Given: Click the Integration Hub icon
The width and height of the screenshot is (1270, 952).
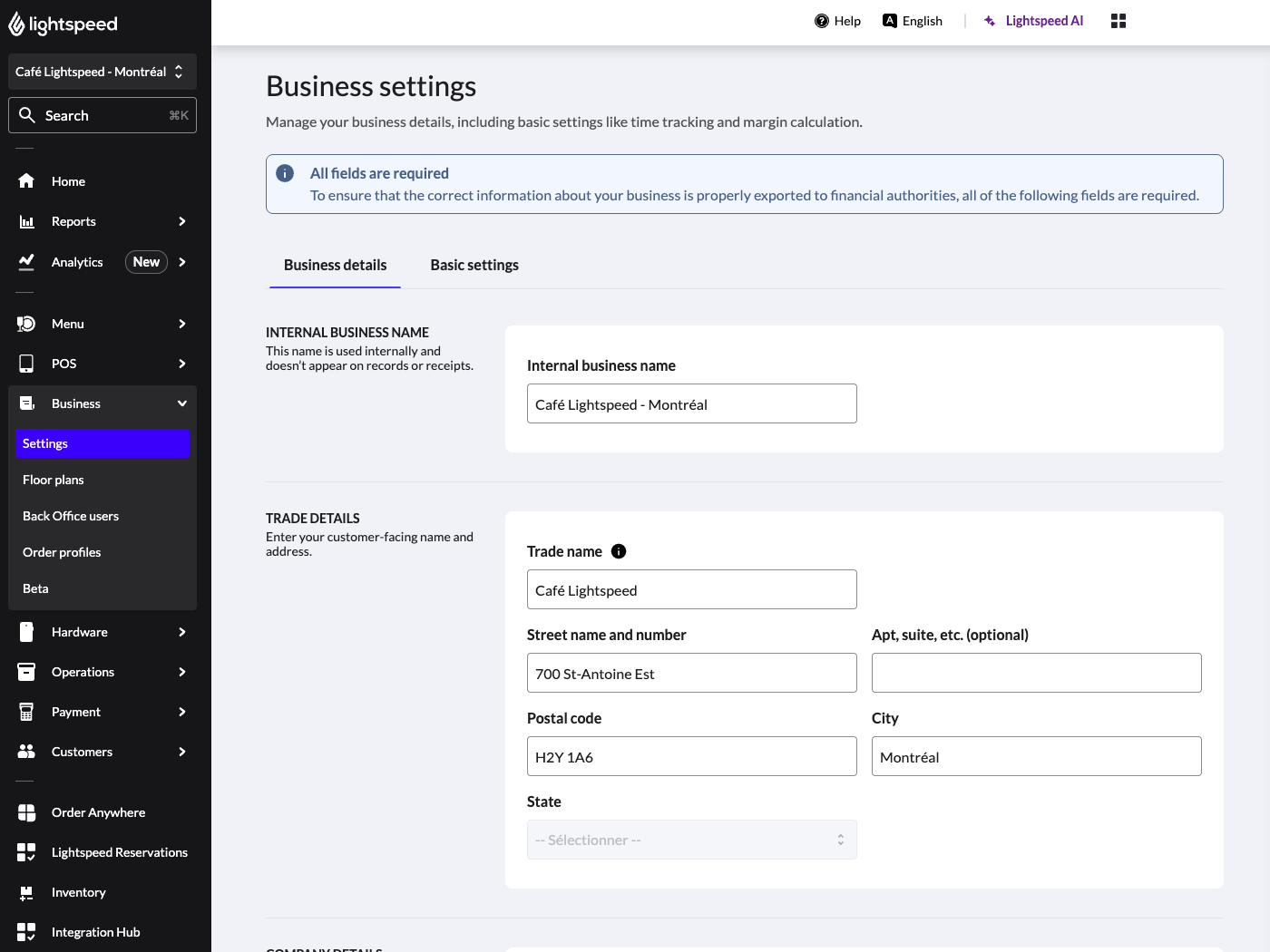Looking at the screenshot, I should click(x=26, y=932).
